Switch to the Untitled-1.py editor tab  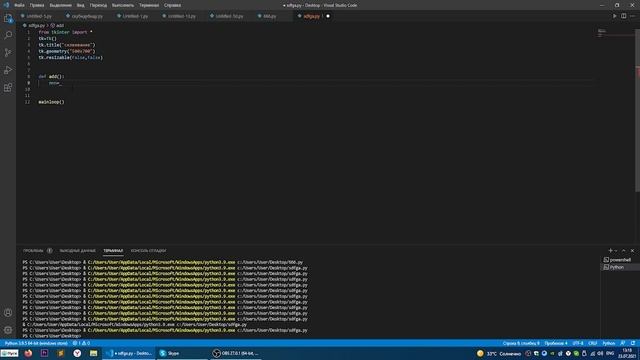[x=135, y=16]
